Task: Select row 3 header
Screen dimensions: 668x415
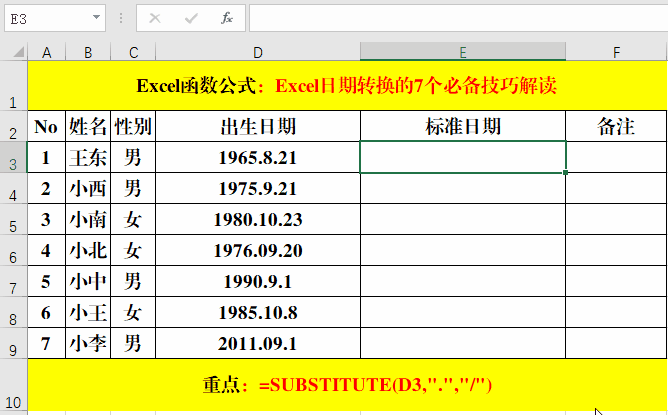Action: [x=14, y=157]
